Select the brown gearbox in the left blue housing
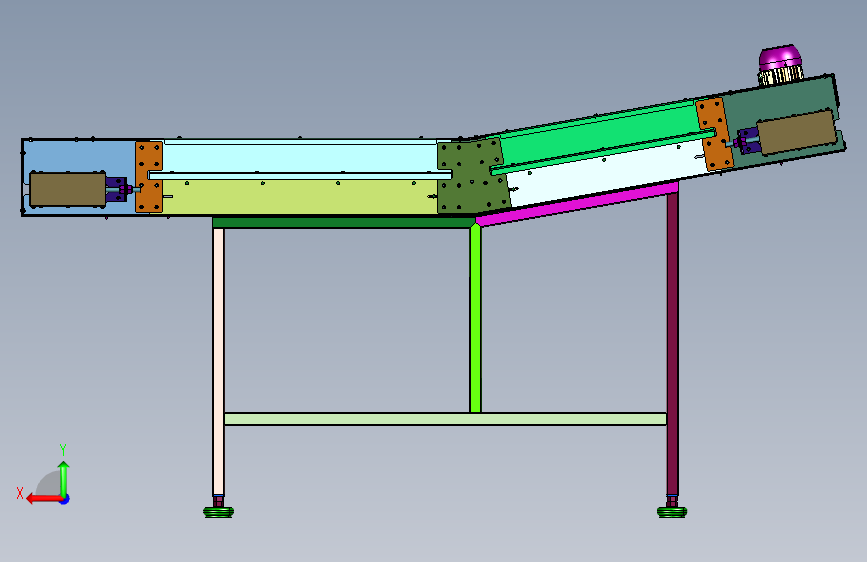Viewport: 867px width, 562px height. (x=67, y=189)
